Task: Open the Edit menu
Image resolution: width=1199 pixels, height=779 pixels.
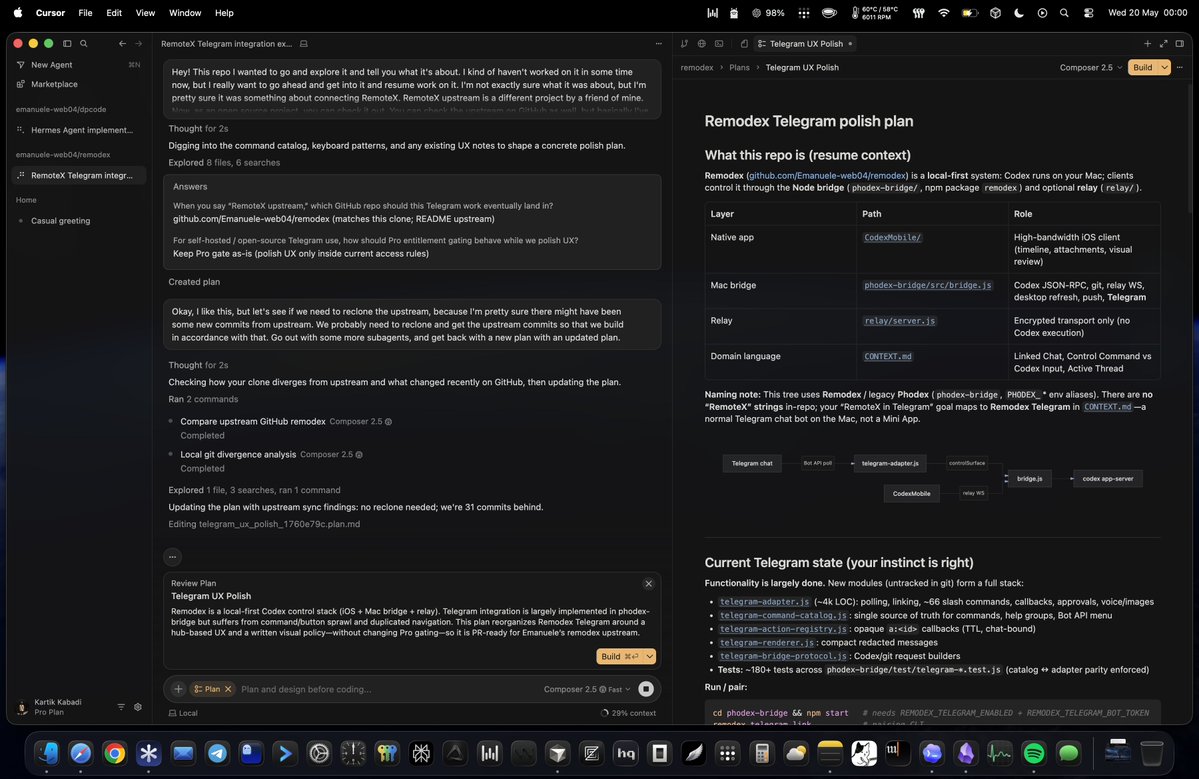Action: pos(114,13)
